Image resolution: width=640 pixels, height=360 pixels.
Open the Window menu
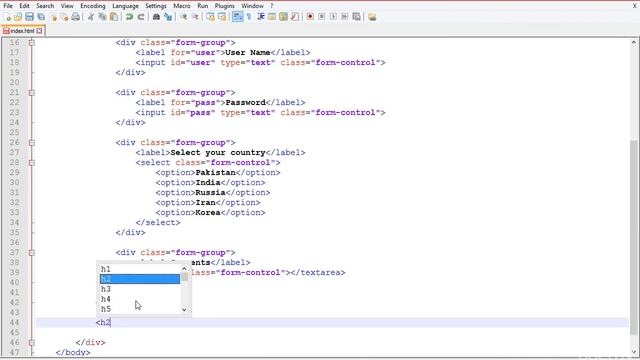252,6
